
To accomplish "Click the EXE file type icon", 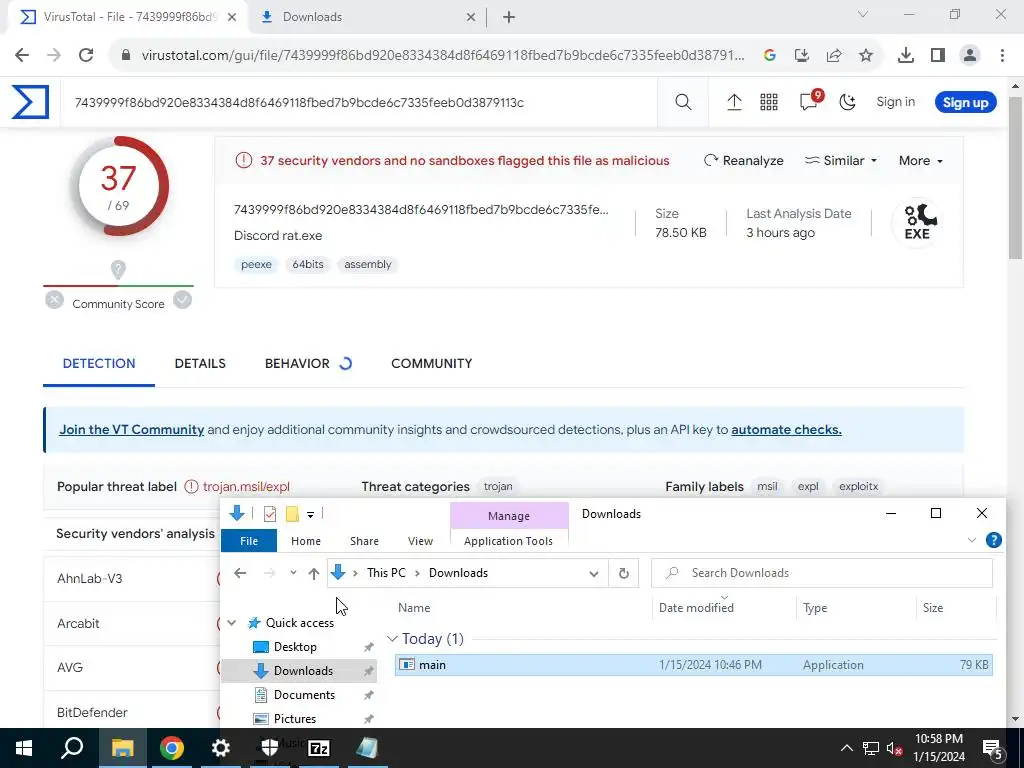I will 917,222.
